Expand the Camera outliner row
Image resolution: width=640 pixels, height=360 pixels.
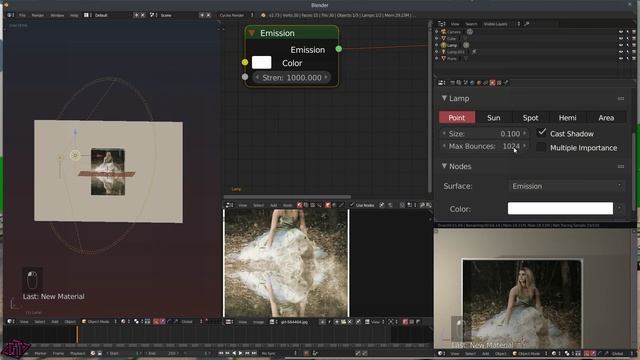437,32
